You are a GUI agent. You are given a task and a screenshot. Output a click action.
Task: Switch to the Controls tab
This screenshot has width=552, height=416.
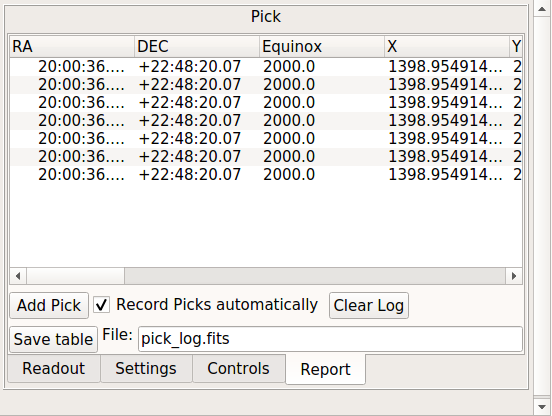click(238, 368)
